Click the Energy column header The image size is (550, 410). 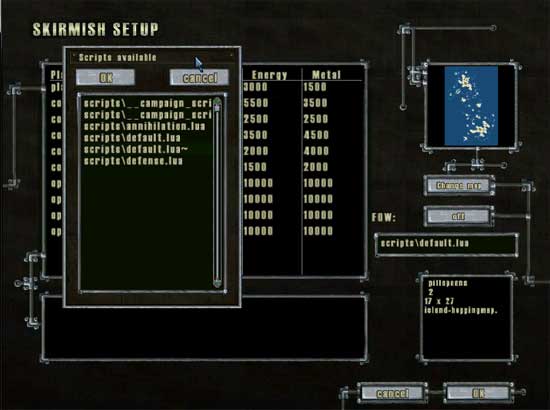click(269, 75)
